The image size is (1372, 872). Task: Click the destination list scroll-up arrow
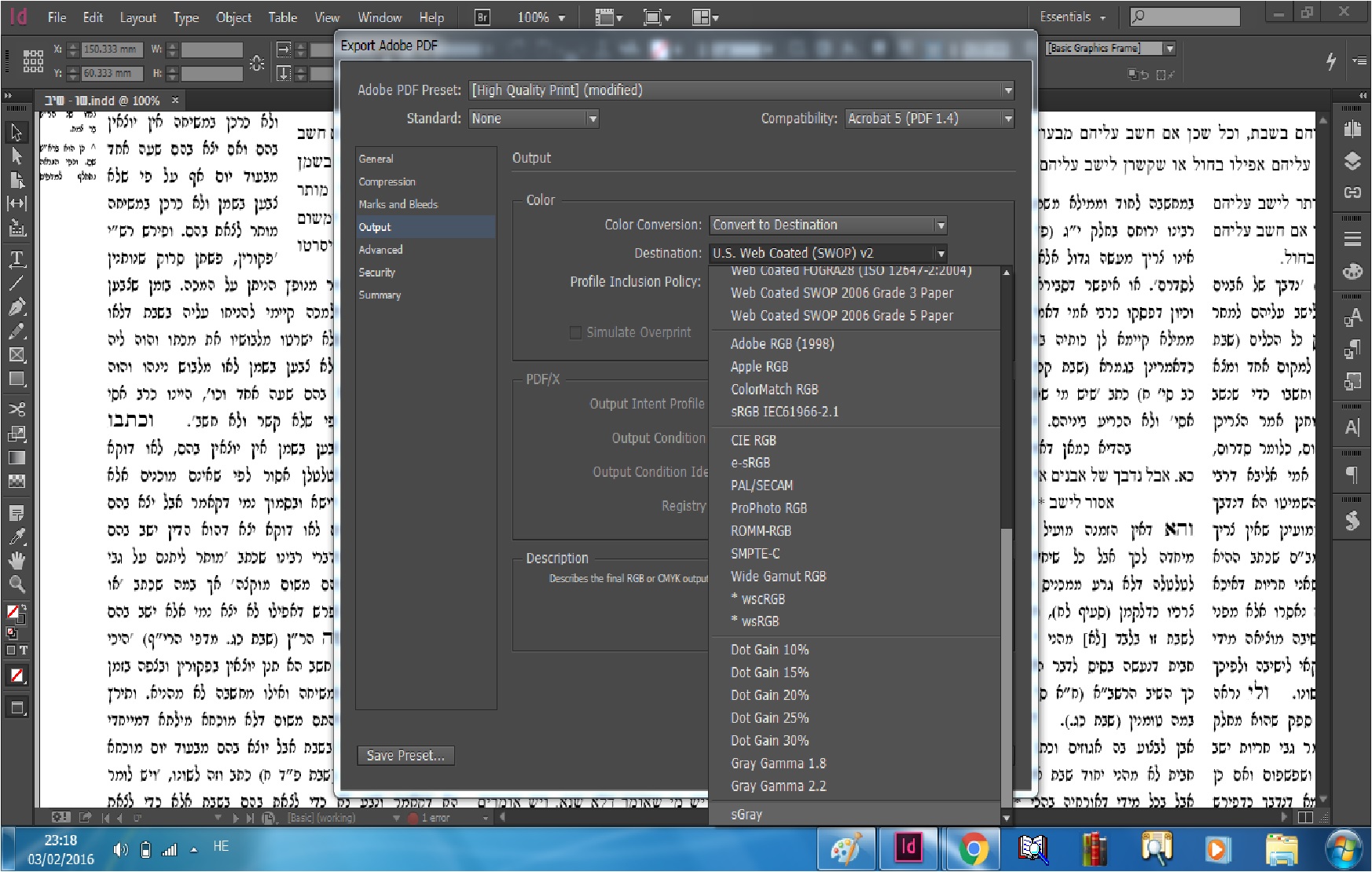click(x=1007, y=272)
